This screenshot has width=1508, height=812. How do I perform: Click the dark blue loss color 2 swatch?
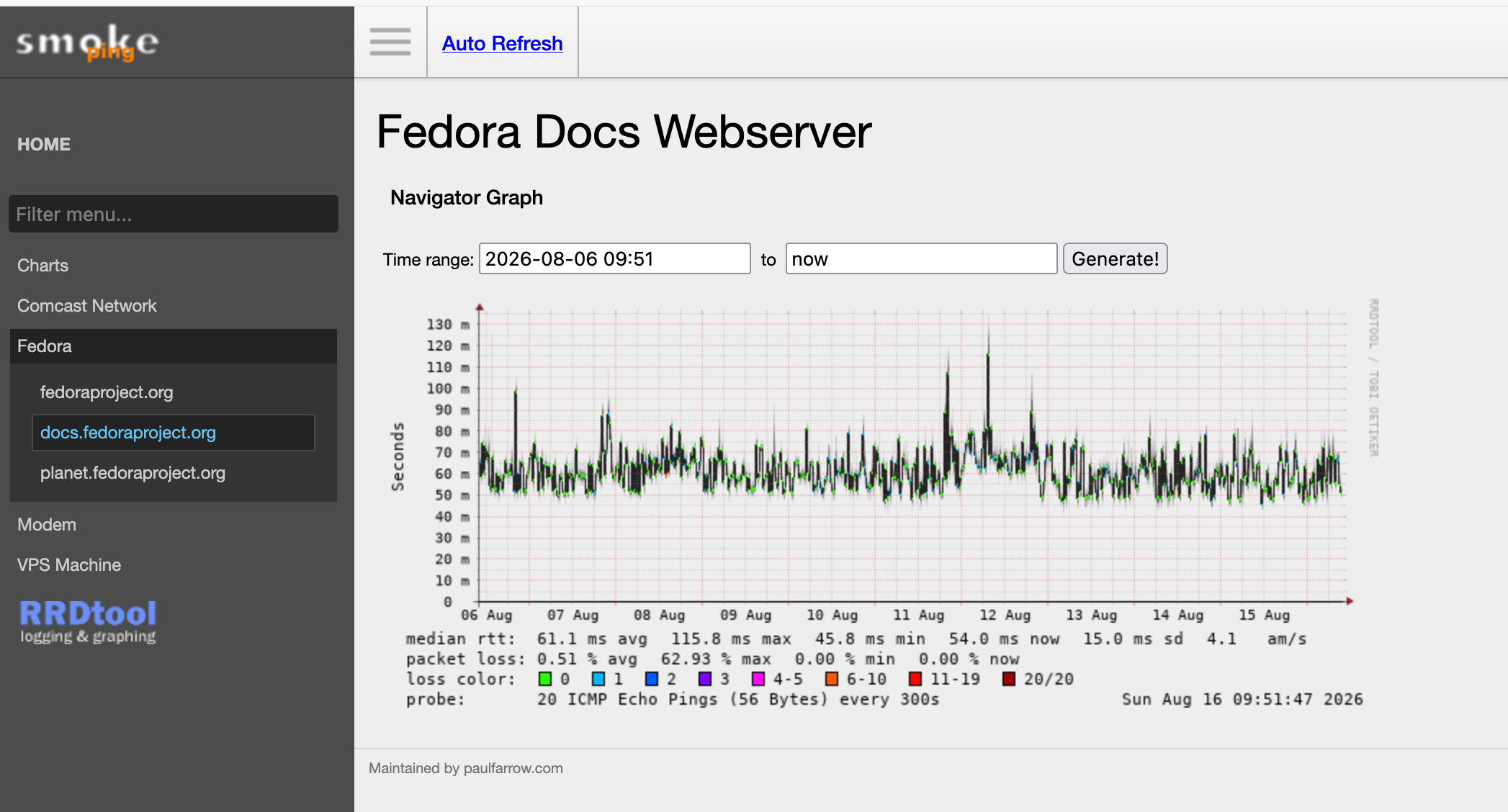pyautogui.click(x=652, y=679)
